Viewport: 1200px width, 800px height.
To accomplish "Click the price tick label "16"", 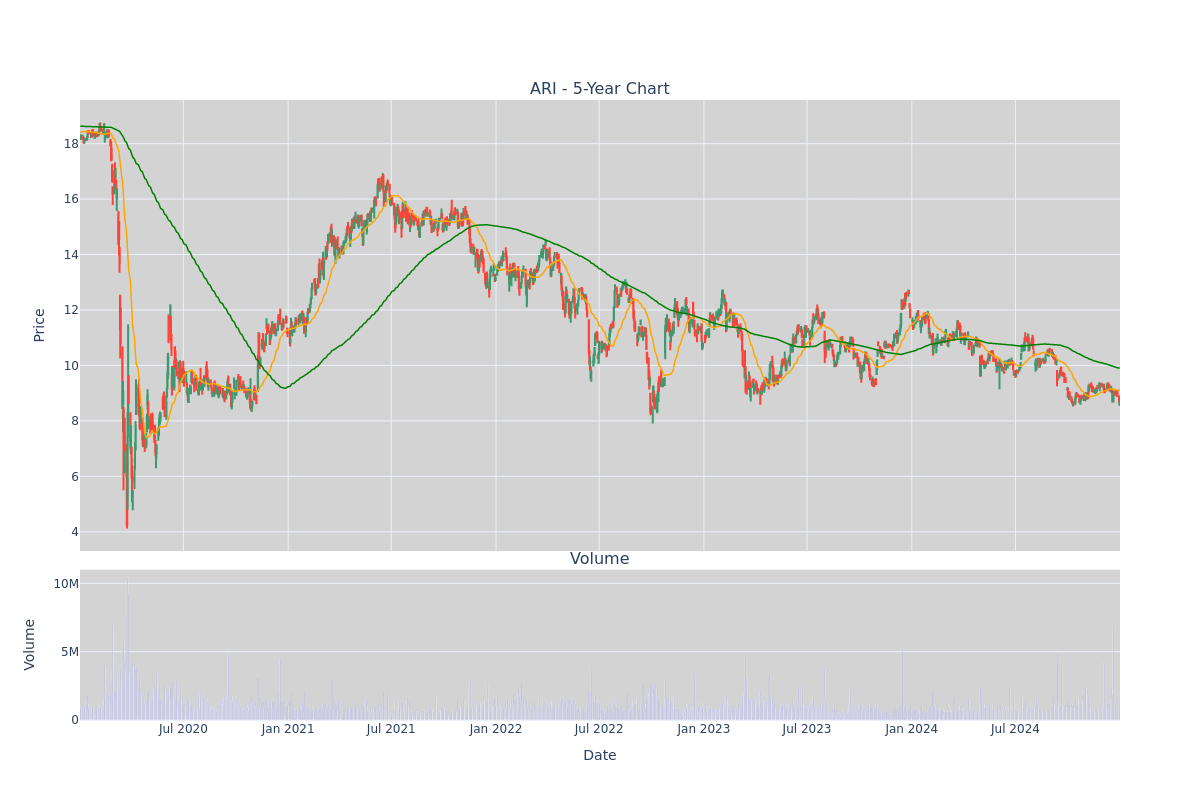I will pyautogui.click(x=71, y=199).
